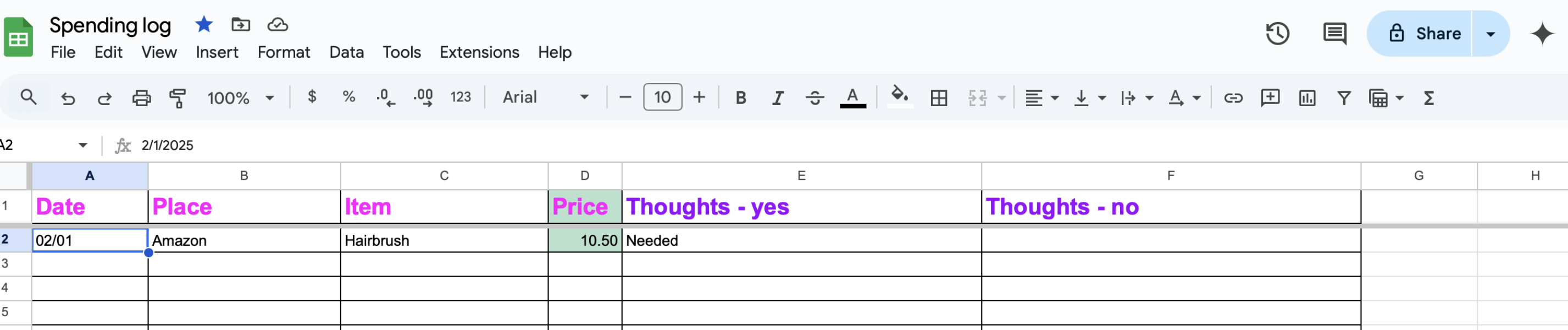This screenshot has height=330, width=1568.
Task: Click the functions sigma icon
Action: tap(1428, 97)
